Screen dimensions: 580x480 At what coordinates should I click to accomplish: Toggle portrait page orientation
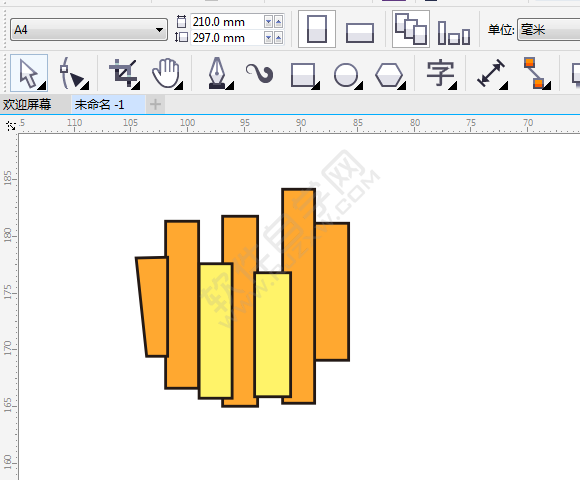[317, 29]
